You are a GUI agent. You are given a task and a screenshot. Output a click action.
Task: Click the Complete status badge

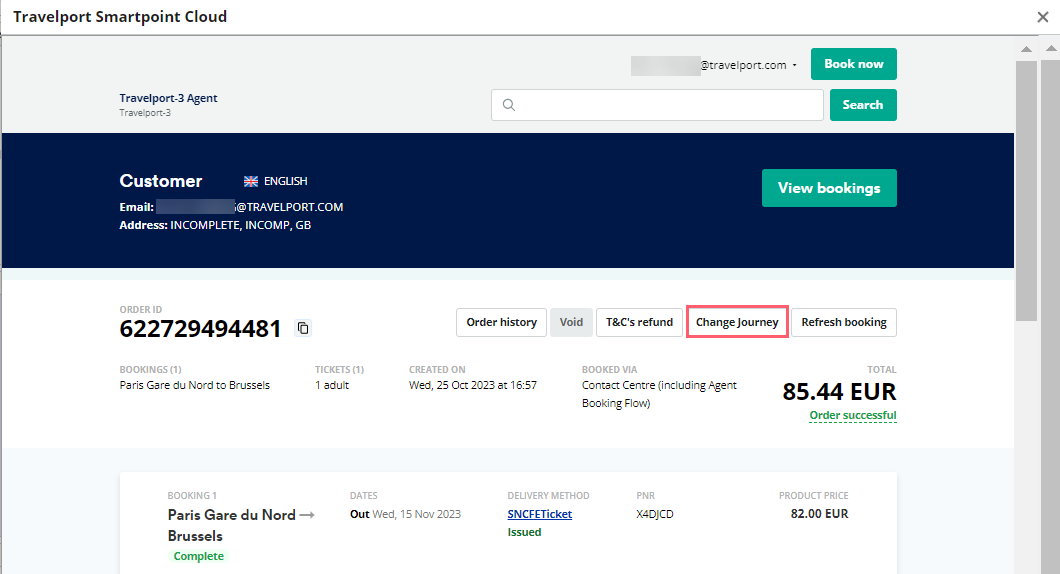point(199,556)
